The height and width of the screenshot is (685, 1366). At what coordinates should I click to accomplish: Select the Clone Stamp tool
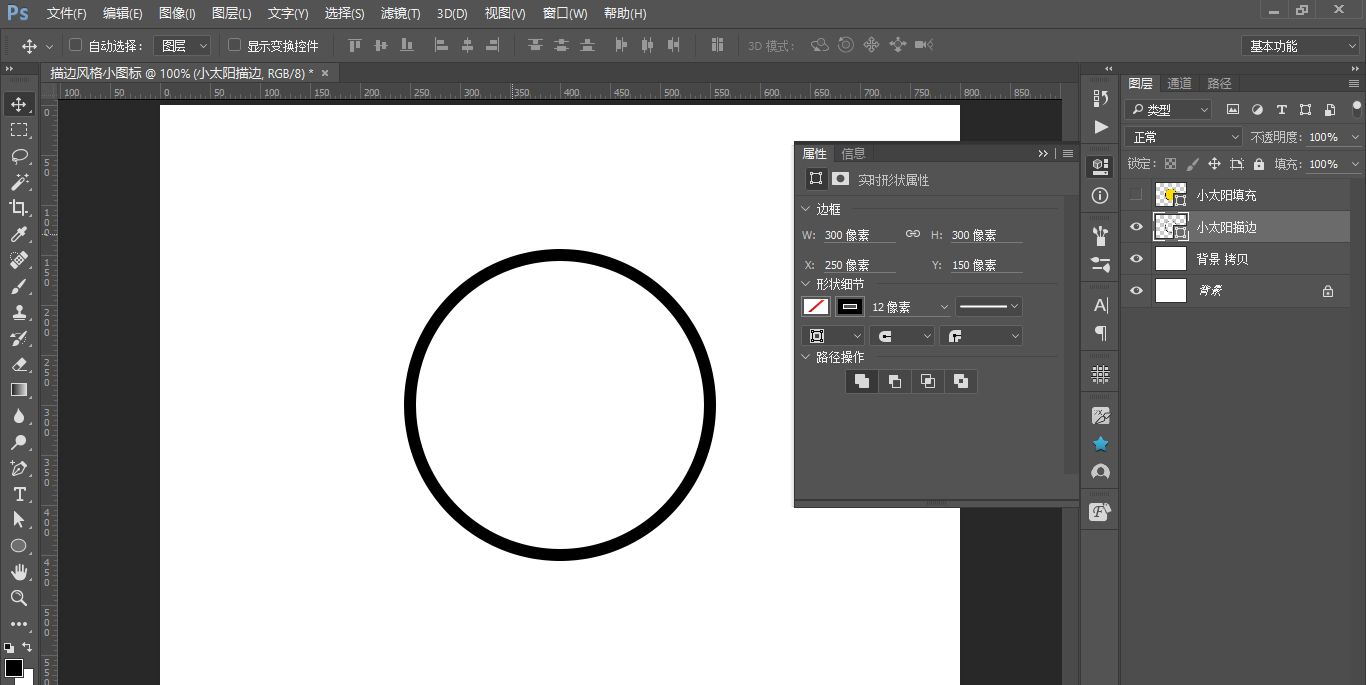tap(19, 312)
